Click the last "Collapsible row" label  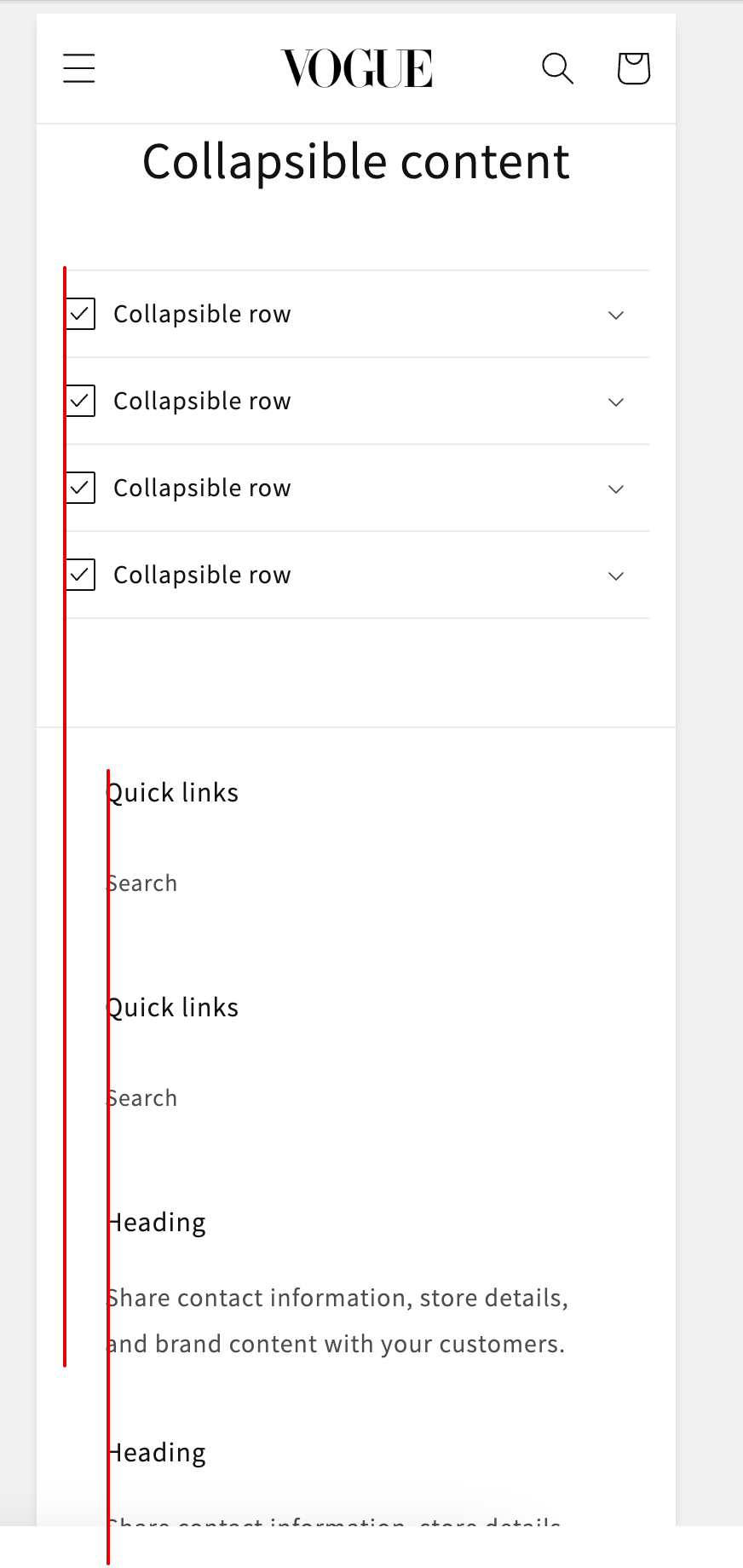pyautogui.click(x=202, y=575)
